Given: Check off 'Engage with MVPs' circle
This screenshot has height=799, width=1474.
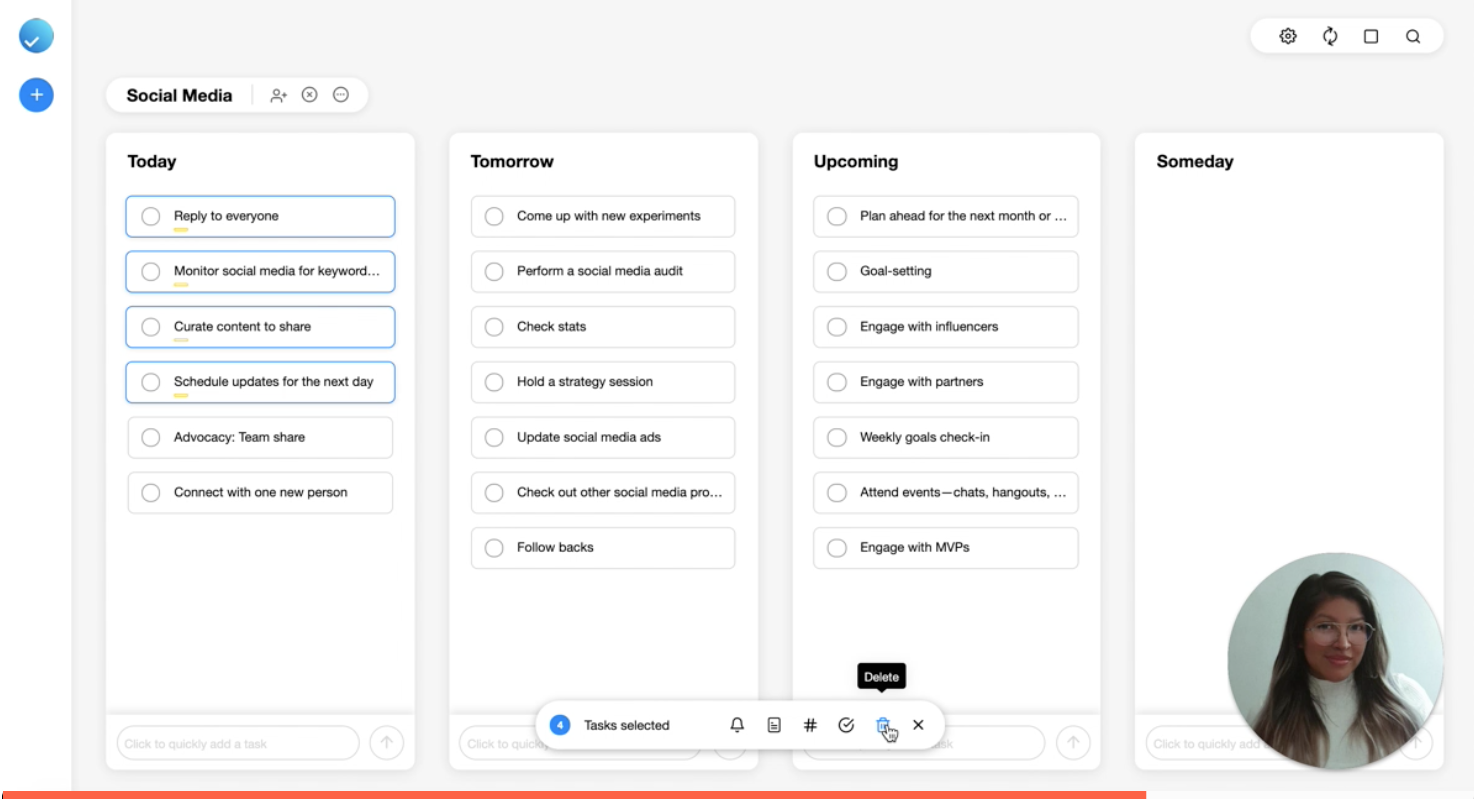Looking at the screenshot, I should pyautogui.click(x=837, y=548).
